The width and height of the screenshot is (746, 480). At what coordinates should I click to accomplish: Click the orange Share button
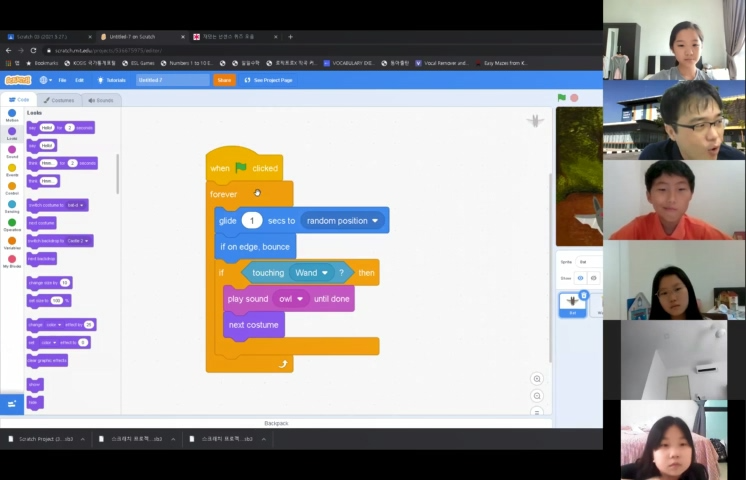coord(224,80)
